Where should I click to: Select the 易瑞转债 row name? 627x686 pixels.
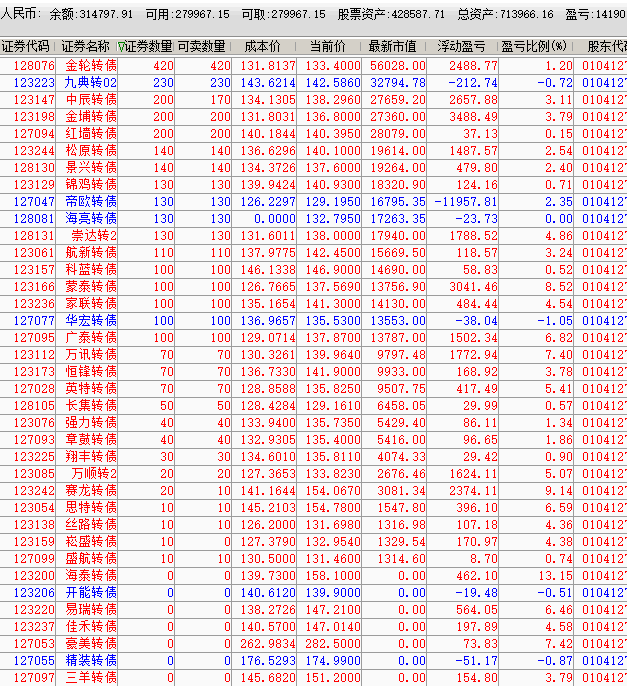pos(91,609)
